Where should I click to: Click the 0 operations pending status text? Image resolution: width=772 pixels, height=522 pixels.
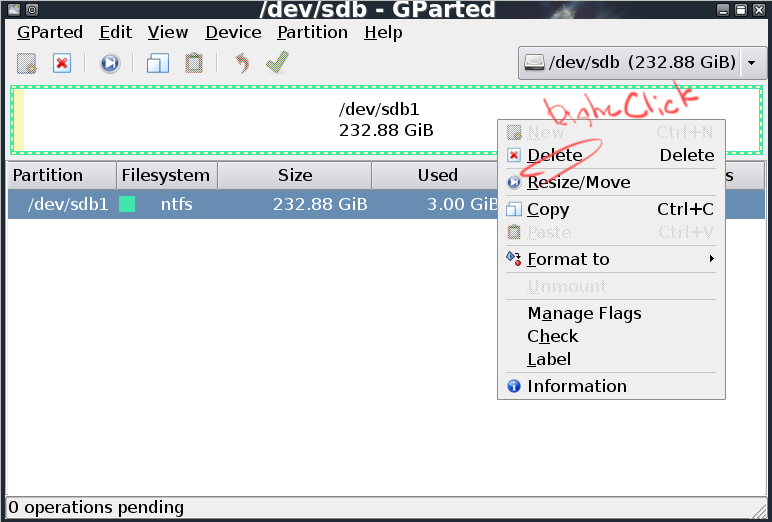96,507
